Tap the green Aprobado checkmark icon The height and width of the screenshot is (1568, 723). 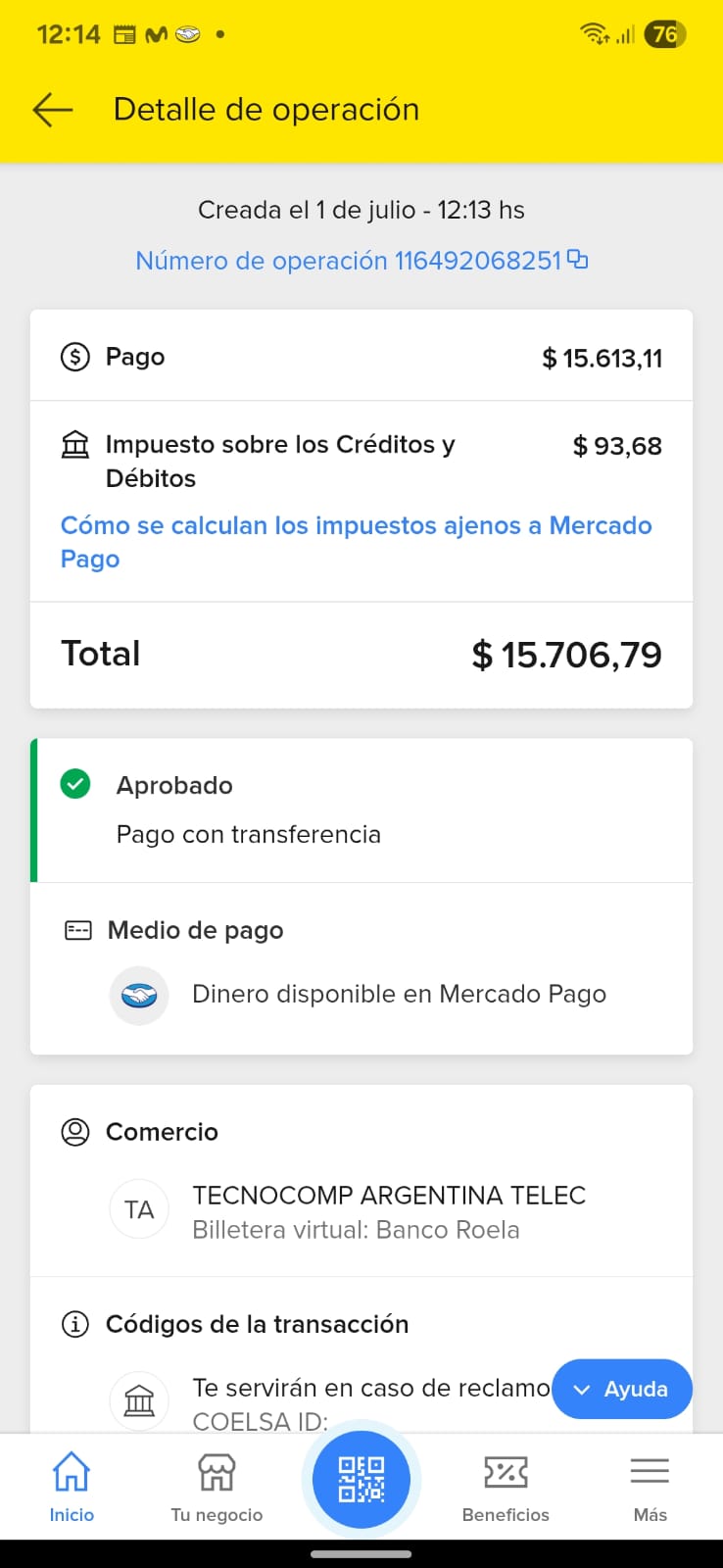pos(75,784)
